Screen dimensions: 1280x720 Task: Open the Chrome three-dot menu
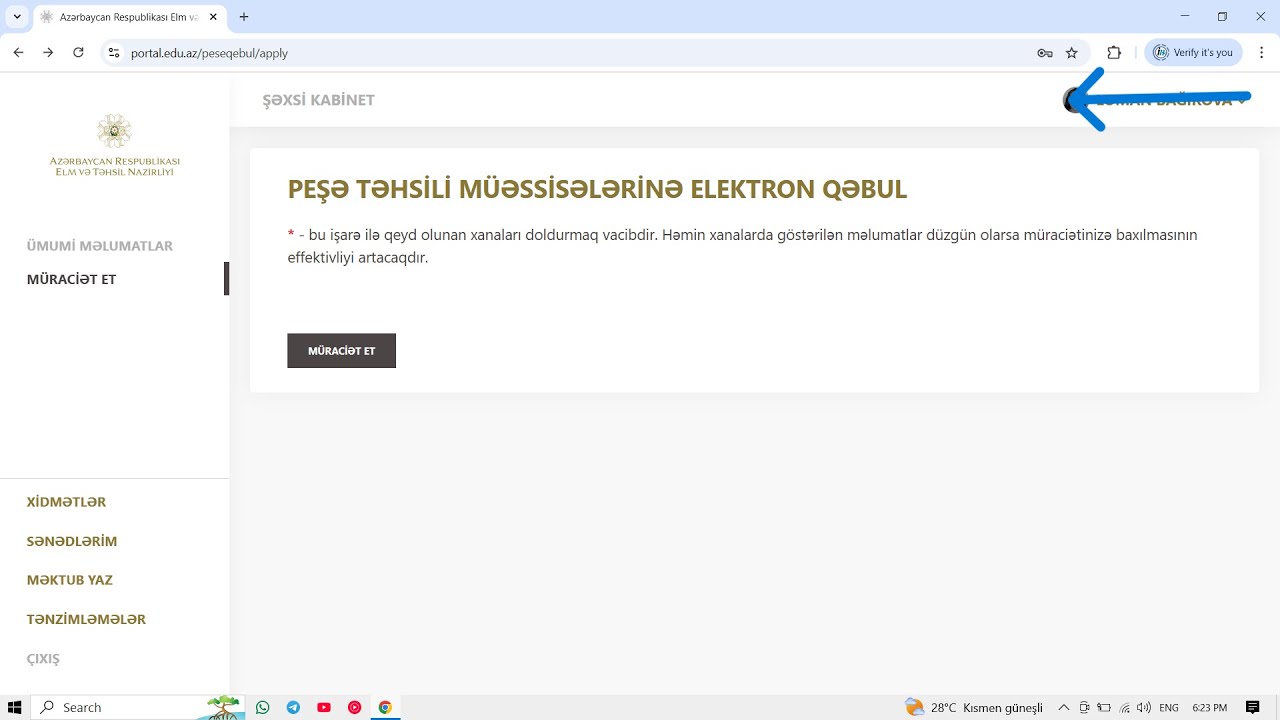[x=1260, y=53]
